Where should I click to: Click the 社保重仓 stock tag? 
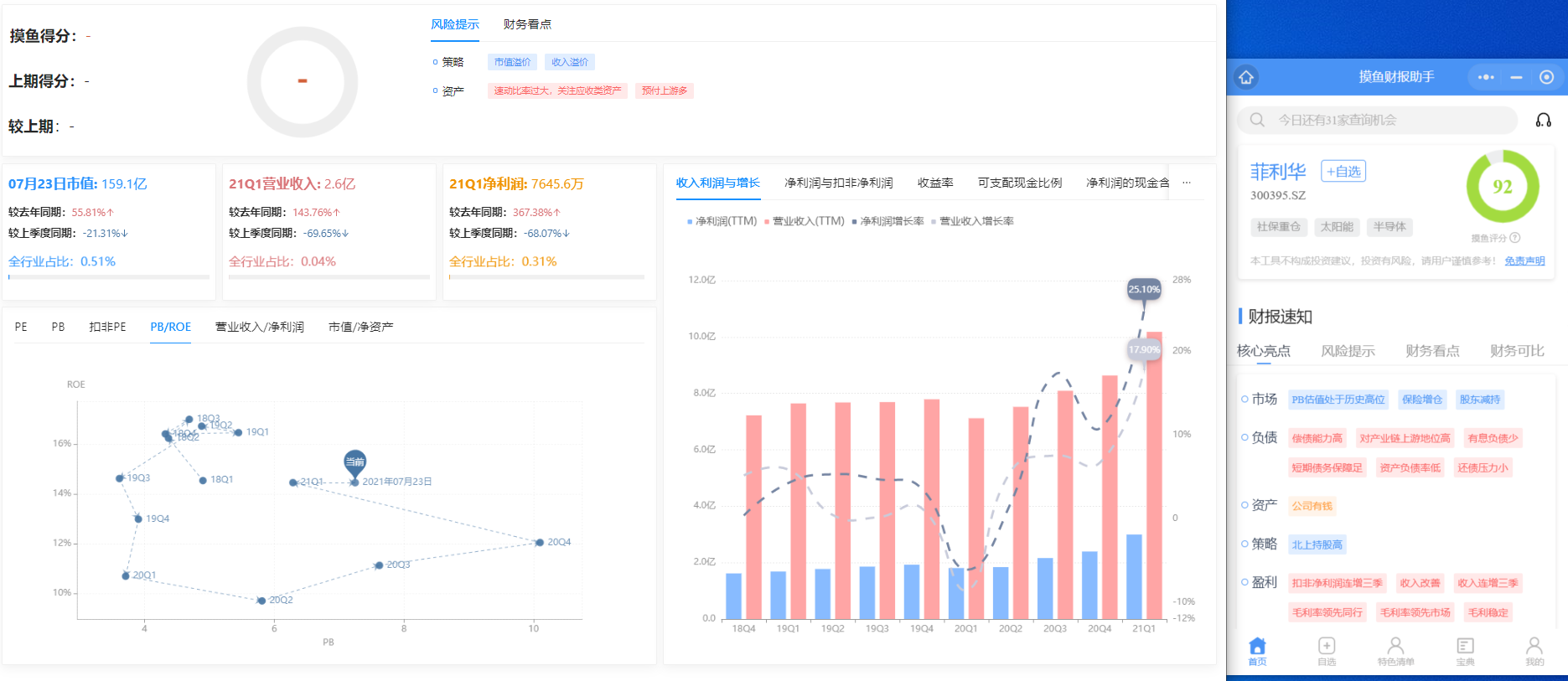click(1278, 227)
